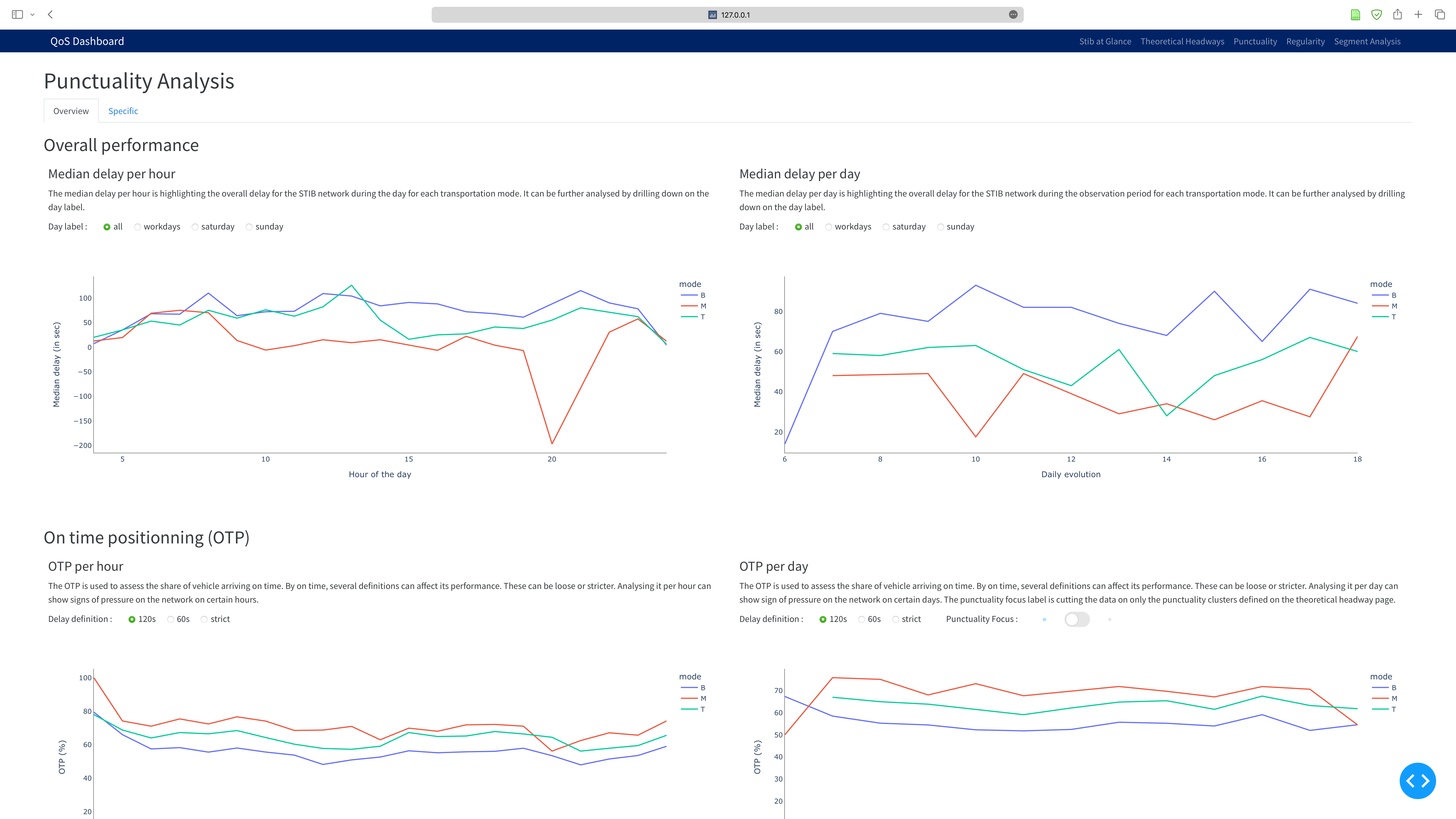Open the Regularity nav link

(x=1306, y=41)
